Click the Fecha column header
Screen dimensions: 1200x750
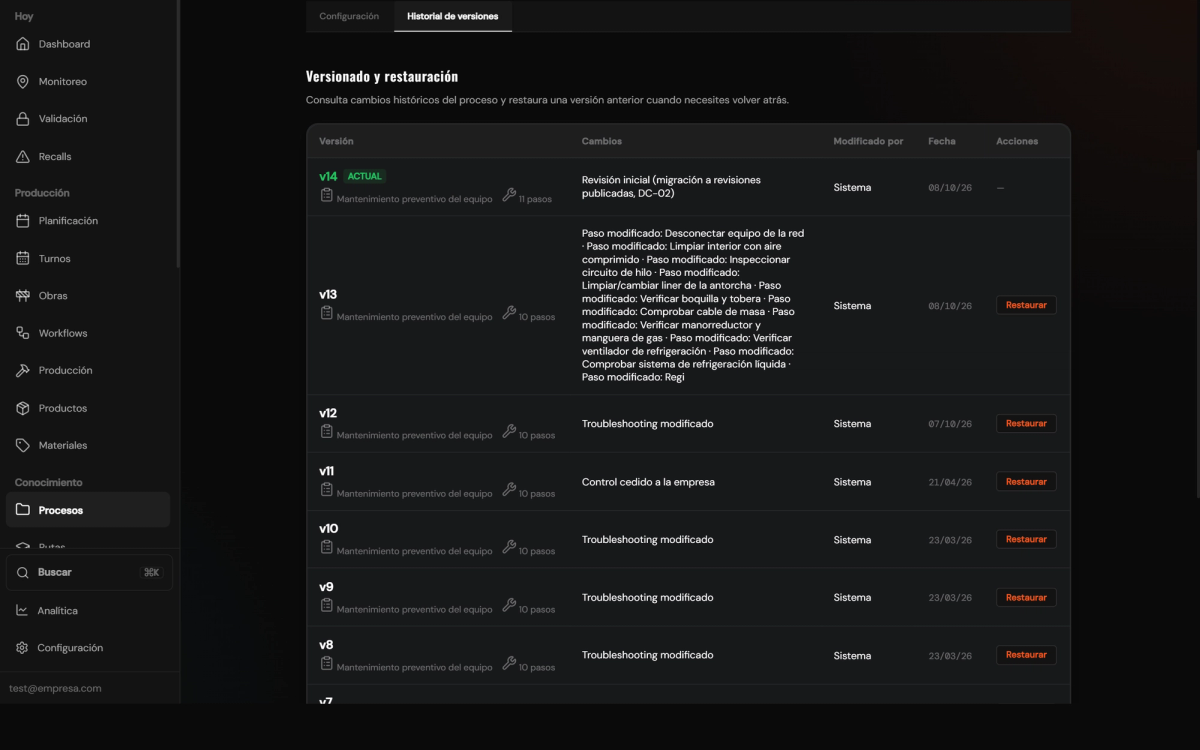point(941,142)
